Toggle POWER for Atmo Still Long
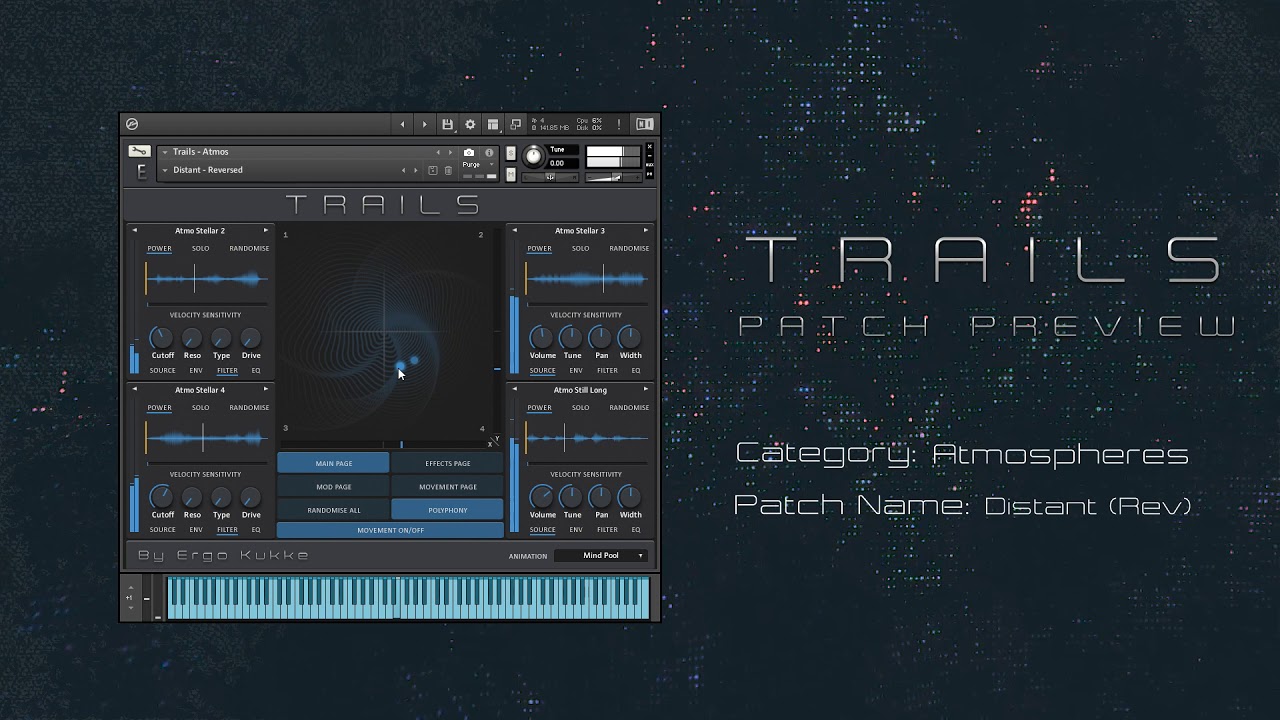The width and height of the screenshot is (1280, 720). pos(539,407)
